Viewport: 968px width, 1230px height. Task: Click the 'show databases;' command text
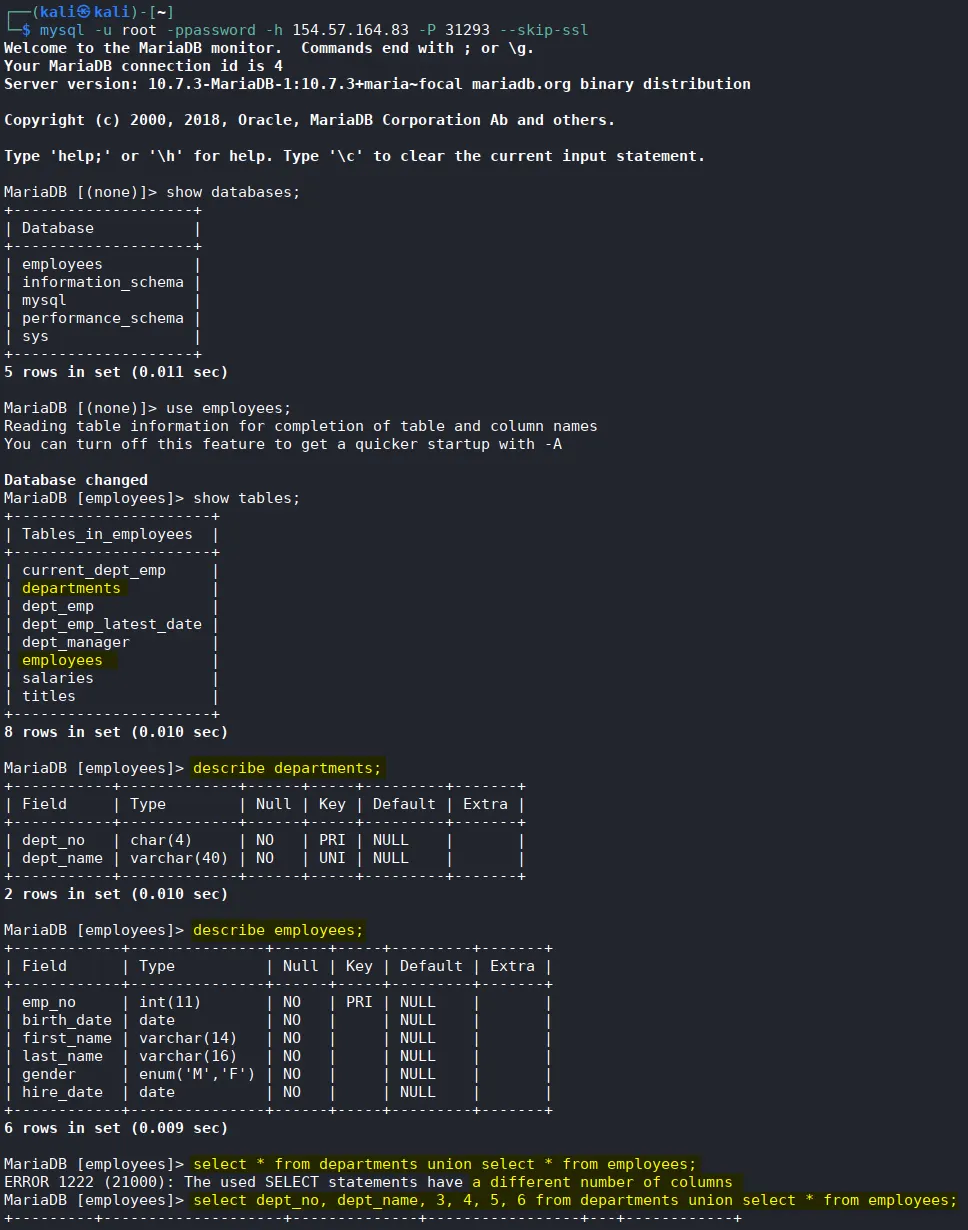click(x=233, y=192)
